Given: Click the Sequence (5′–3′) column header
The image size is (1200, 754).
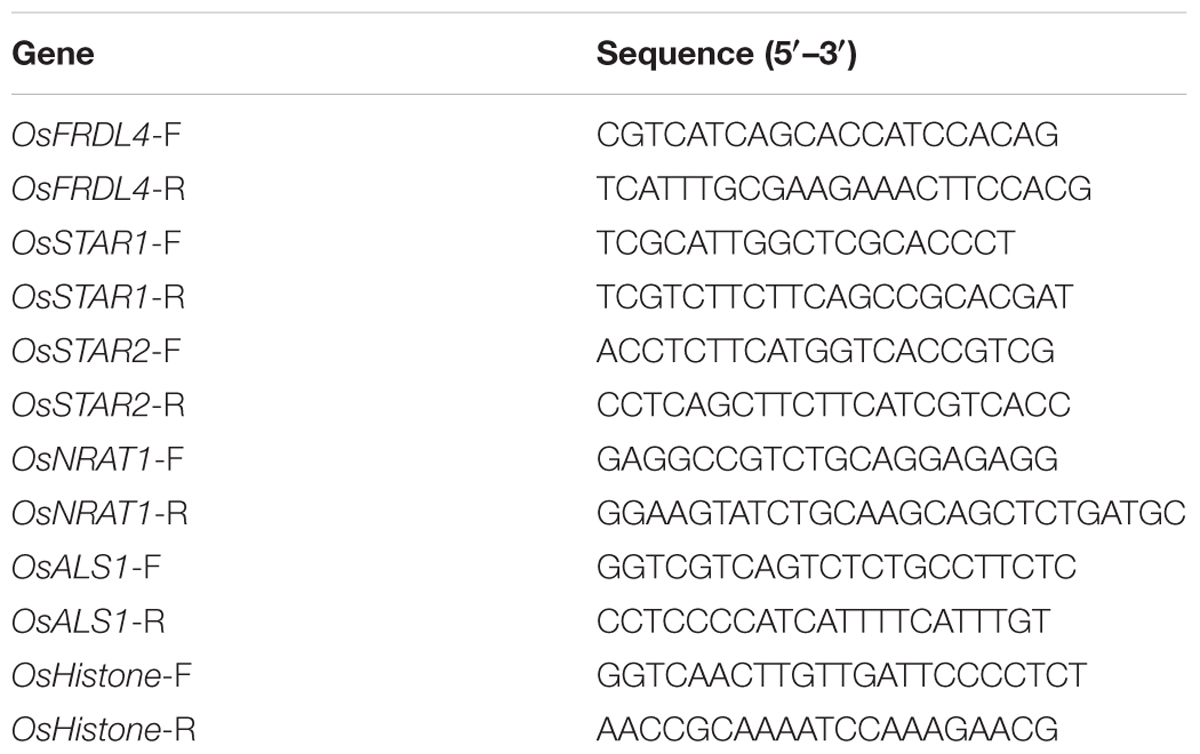Looking at the screenshot, I should click(727, 54).
